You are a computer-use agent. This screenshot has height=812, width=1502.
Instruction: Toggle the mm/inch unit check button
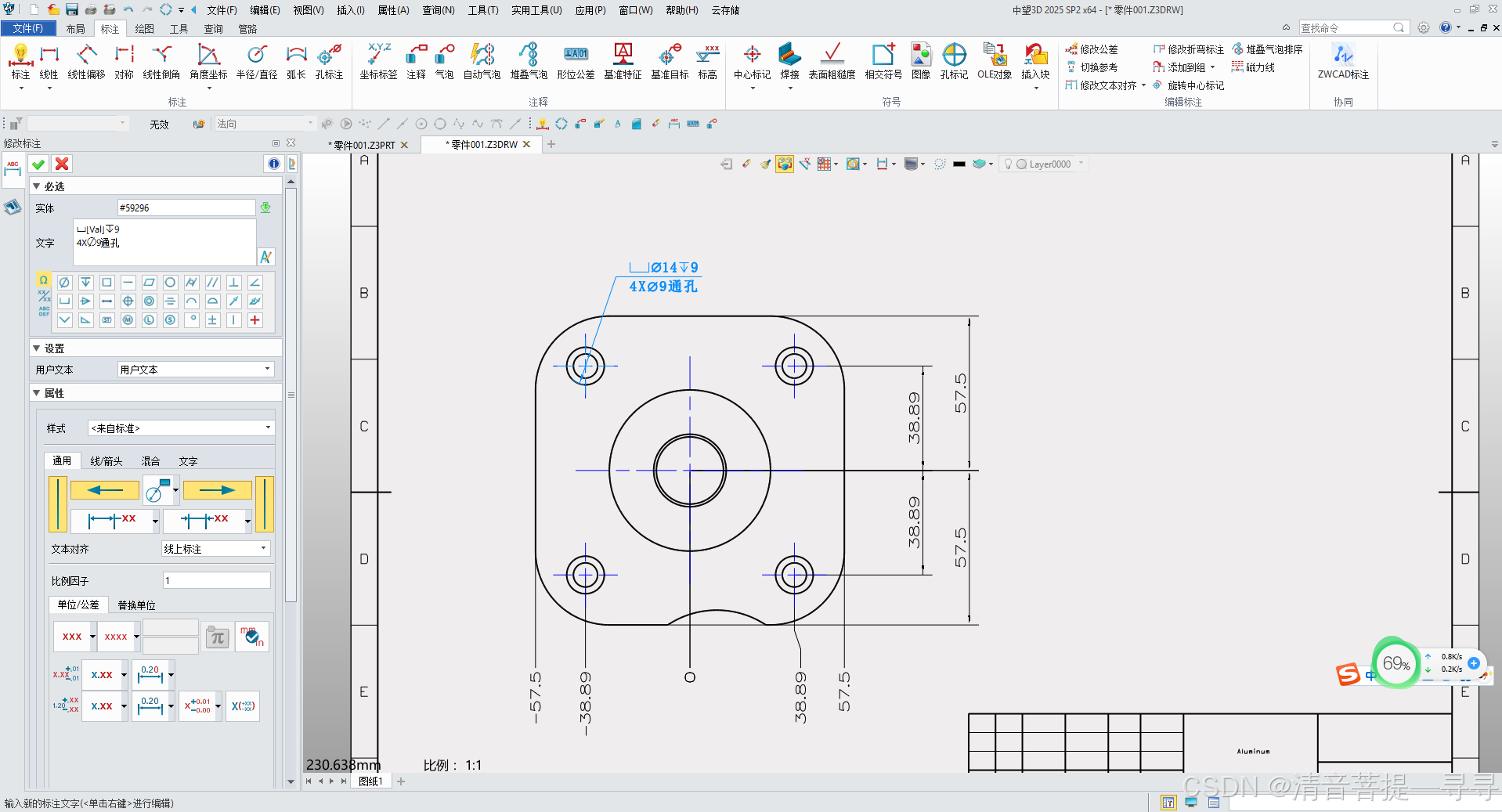[252, 637]
